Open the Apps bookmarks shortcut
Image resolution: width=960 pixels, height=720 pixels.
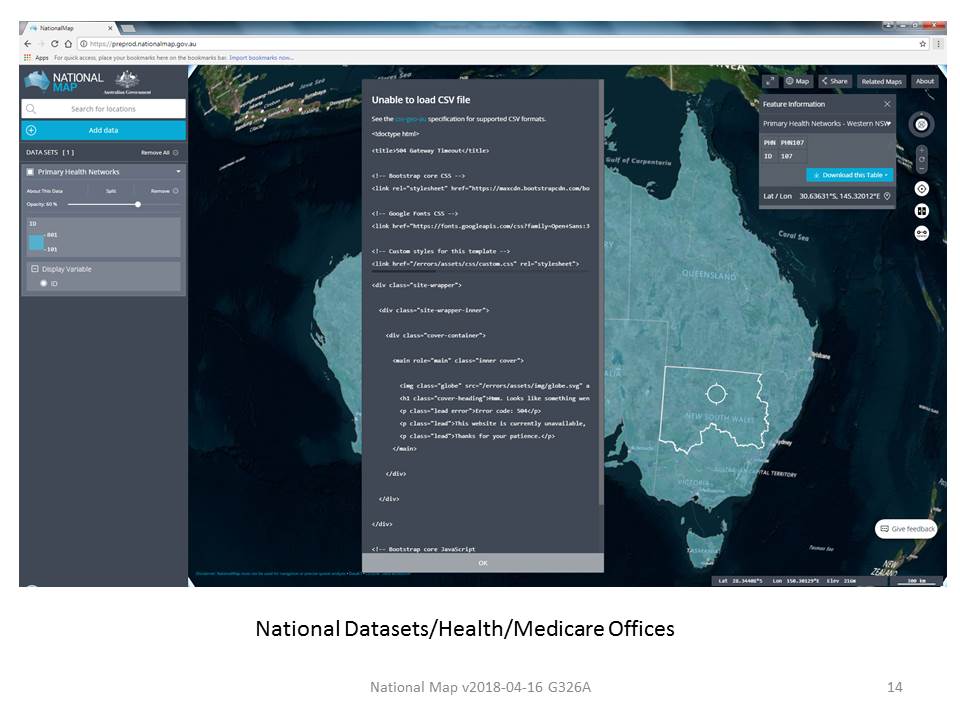[x=36, y=58]
